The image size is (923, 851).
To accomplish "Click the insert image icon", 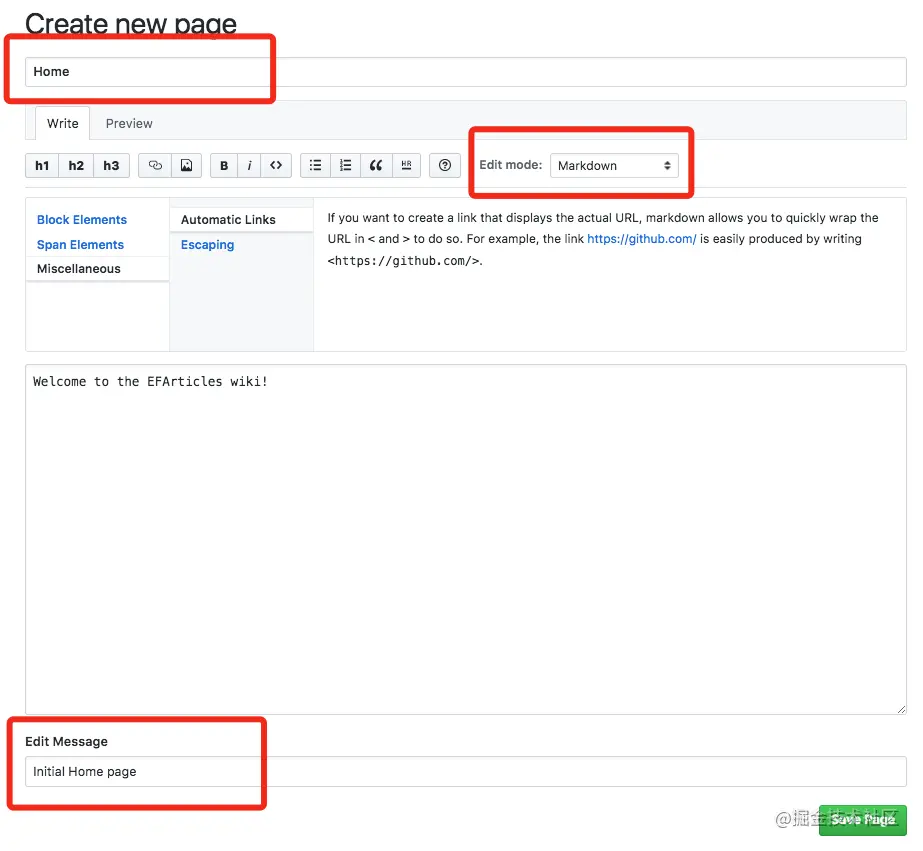I will (187, 165).
